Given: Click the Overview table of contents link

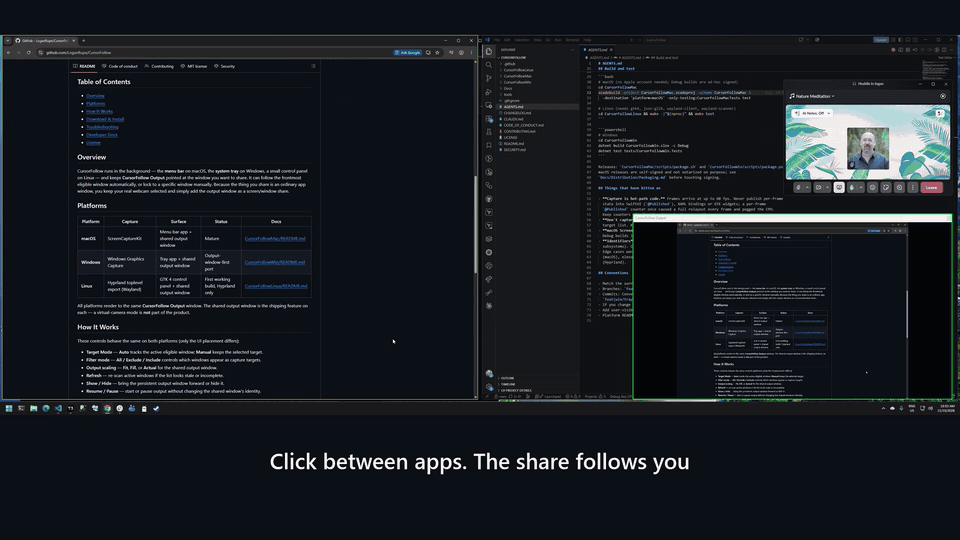Looking at the screenshot, I should click(95, 96).
